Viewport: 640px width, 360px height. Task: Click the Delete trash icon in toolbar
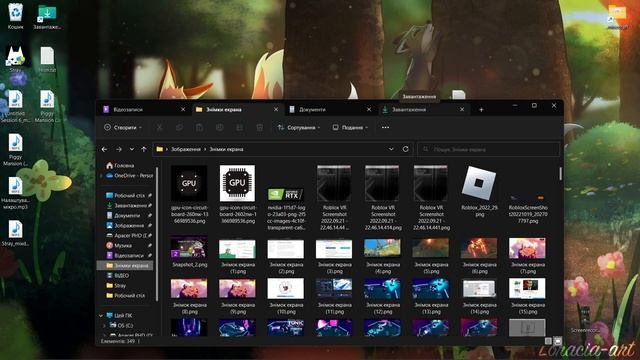[260, 128]
